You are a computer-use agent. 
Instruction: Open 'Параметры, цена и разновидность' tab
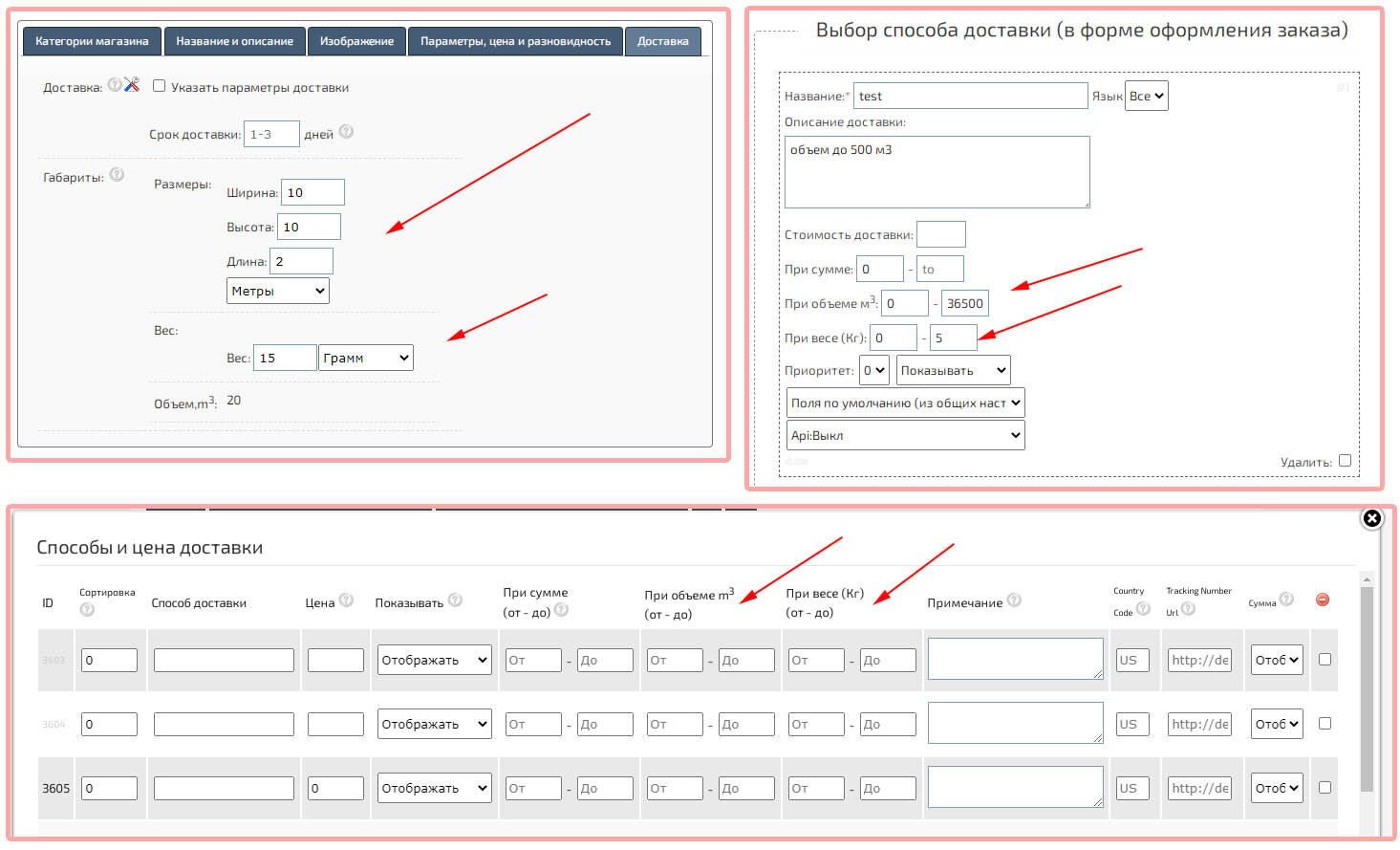pos(515,41)
